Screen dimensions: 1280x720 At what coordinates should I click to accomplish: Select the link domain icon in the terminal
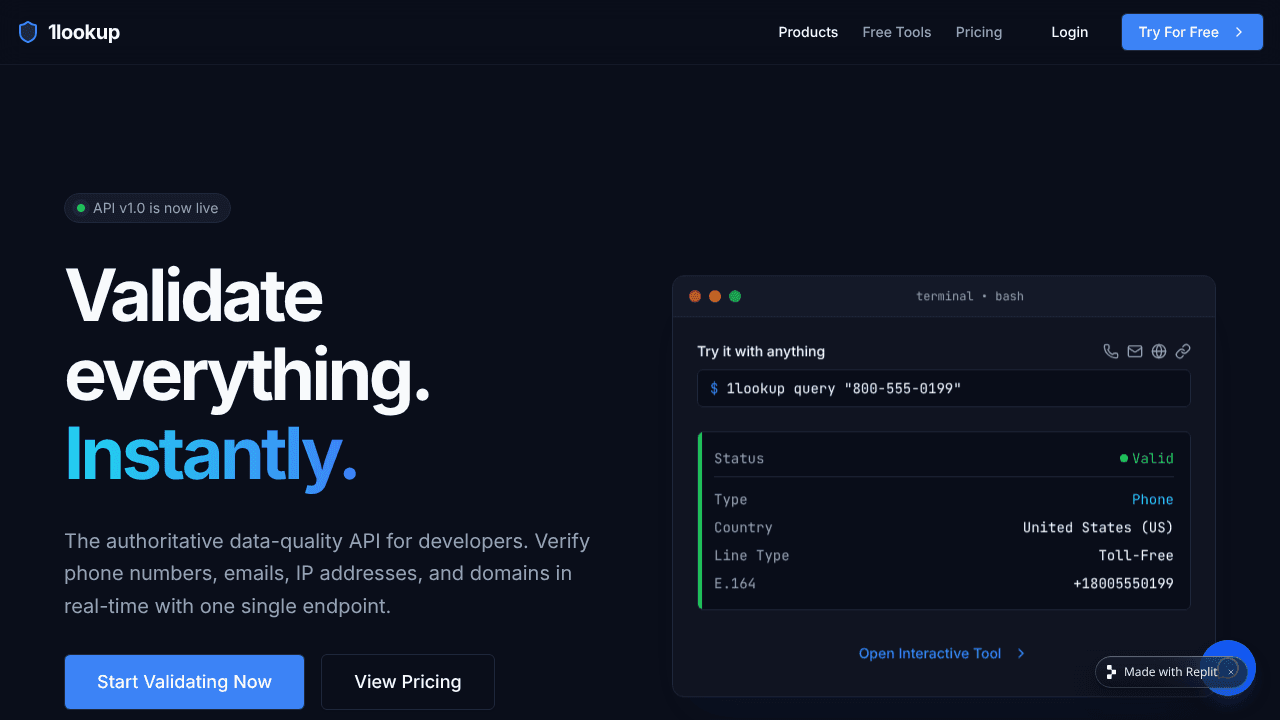pyautogui.click(x=1183, y=351)
